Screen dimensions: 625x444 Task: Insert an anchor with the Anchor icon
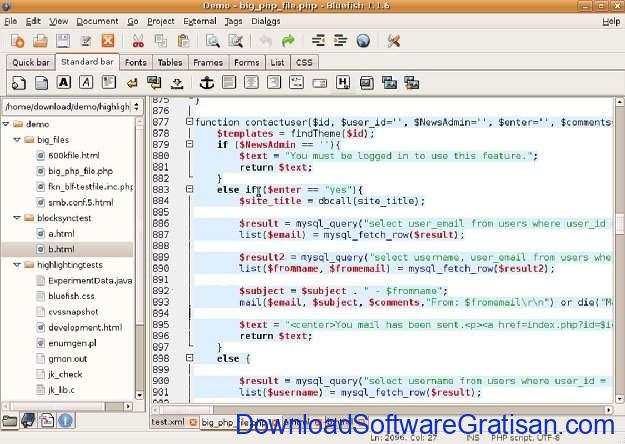pos(206,83)
